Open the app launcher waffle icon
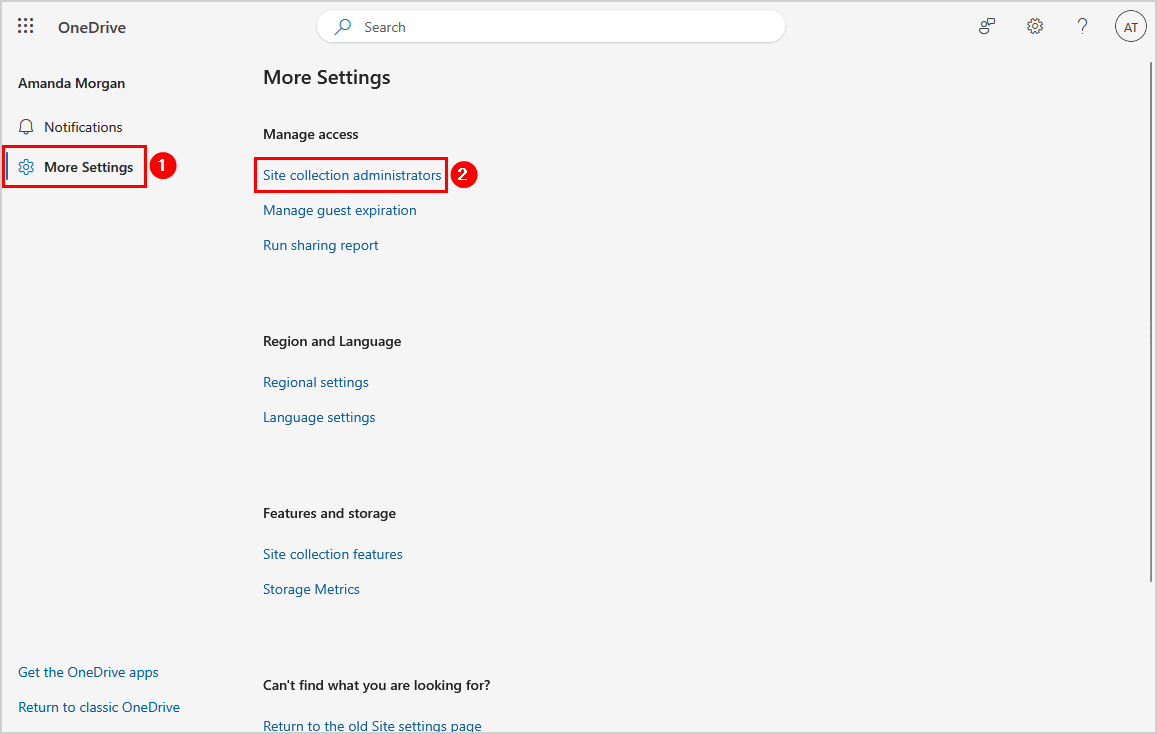 [26, 27]
